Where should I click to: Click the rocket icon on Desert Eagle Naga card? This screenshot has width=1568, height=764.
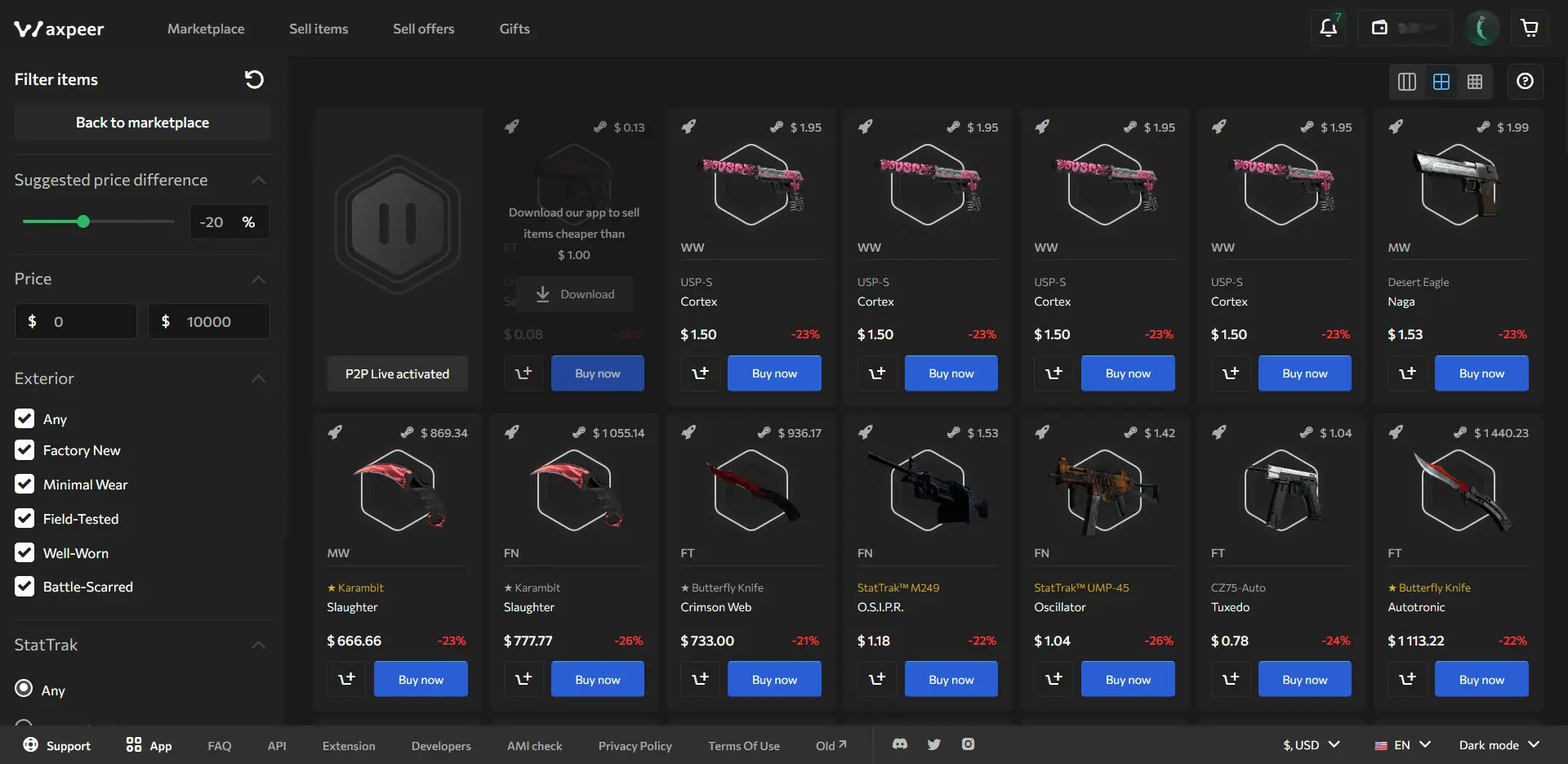point(1396,127)
